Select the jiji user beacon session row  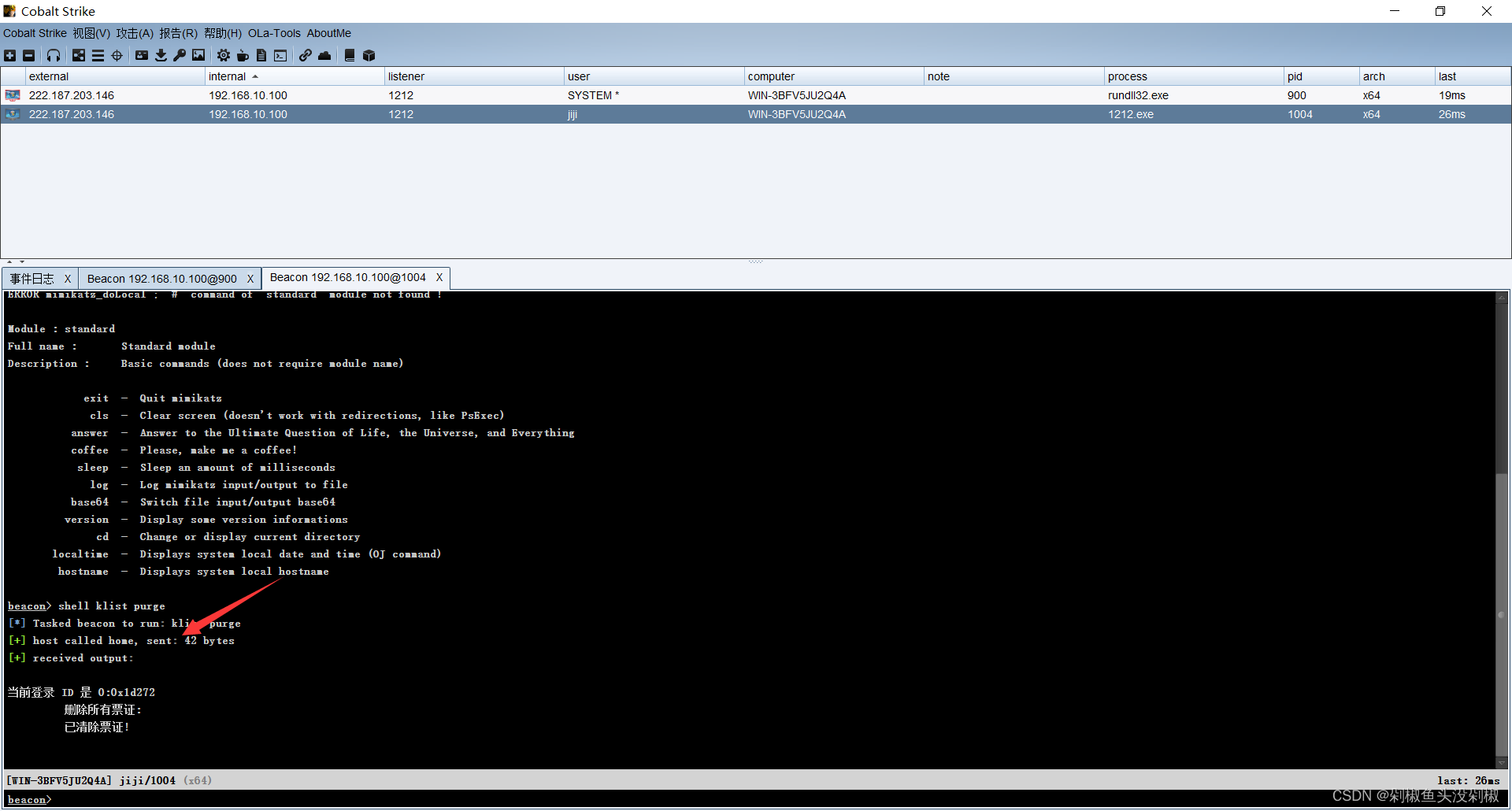pyautogui.click(x=755, y=114)
